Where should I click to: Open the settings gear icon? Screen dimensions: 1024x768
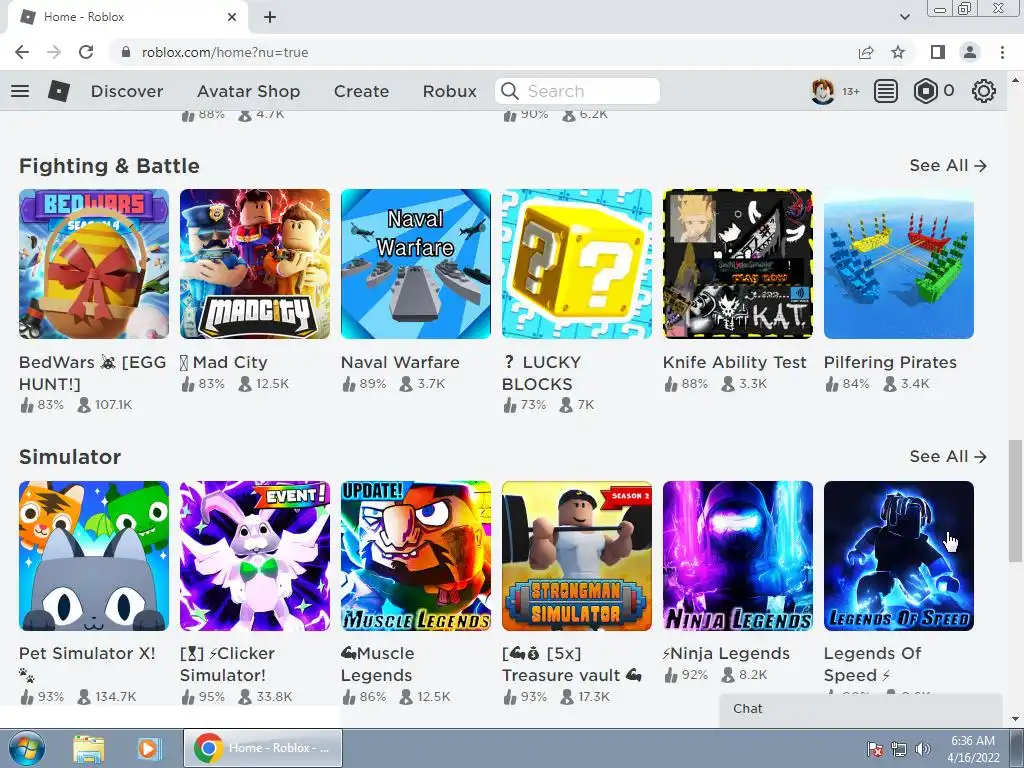point(984,91)
